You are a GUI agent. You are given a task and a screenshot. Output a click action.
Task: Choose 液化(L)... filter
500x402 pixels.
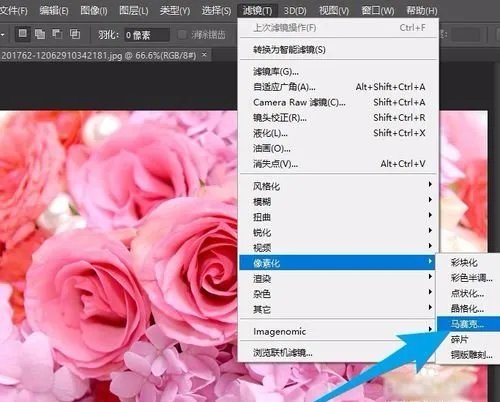pos(338,133)
